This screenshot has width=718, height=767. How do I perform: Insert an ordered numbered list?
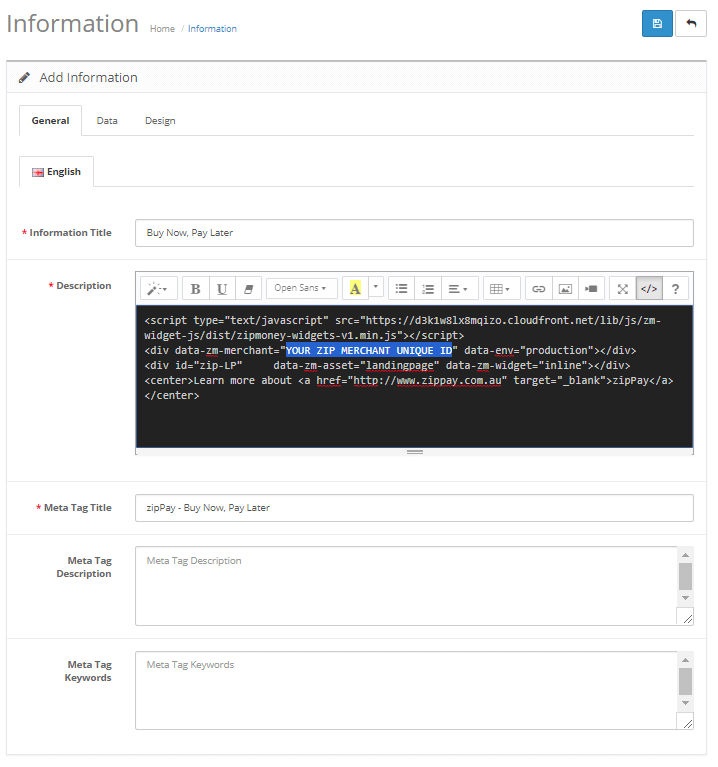click(428, 289)
